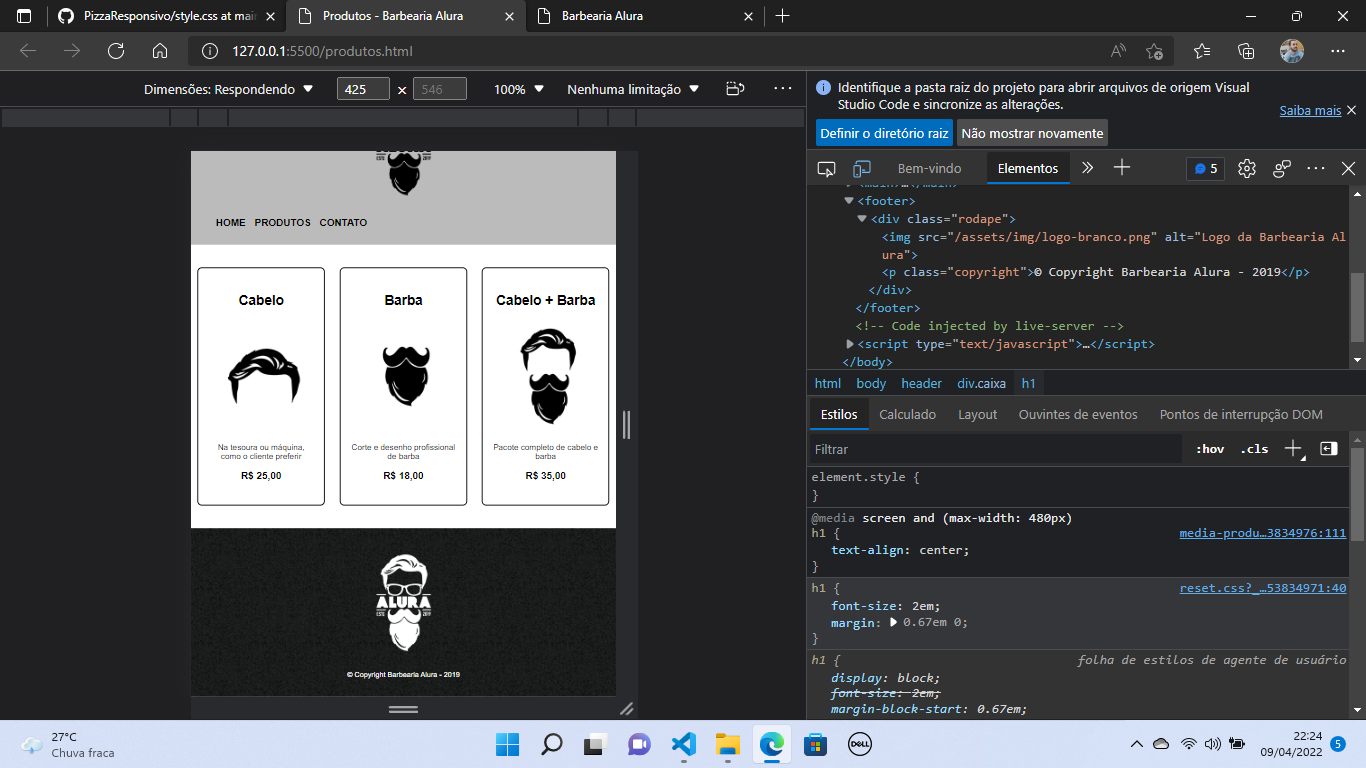This screenshot has width=1366, height=768.
Task: Collapse the div class rodape node
Action: tap(862, 219)
